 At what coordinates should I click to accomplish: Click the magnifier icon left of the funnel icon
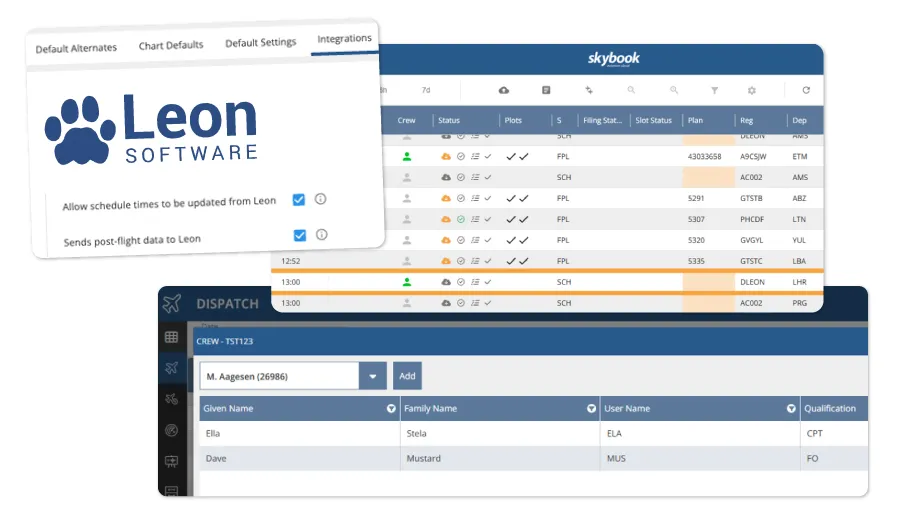pyautogui.click(x=674, y=90)
